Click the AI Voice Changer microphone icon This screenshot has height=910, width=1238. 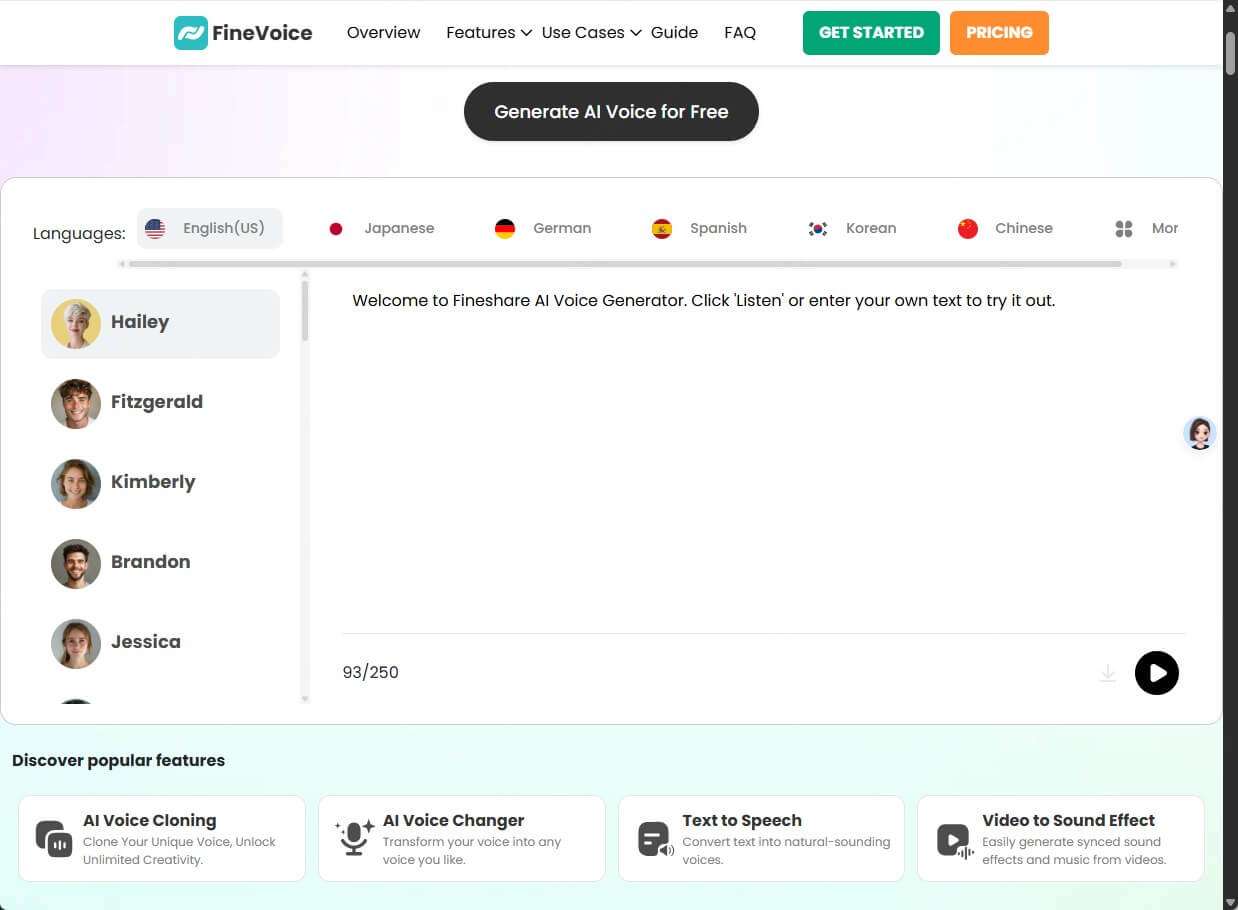click(x=354, y=838)
